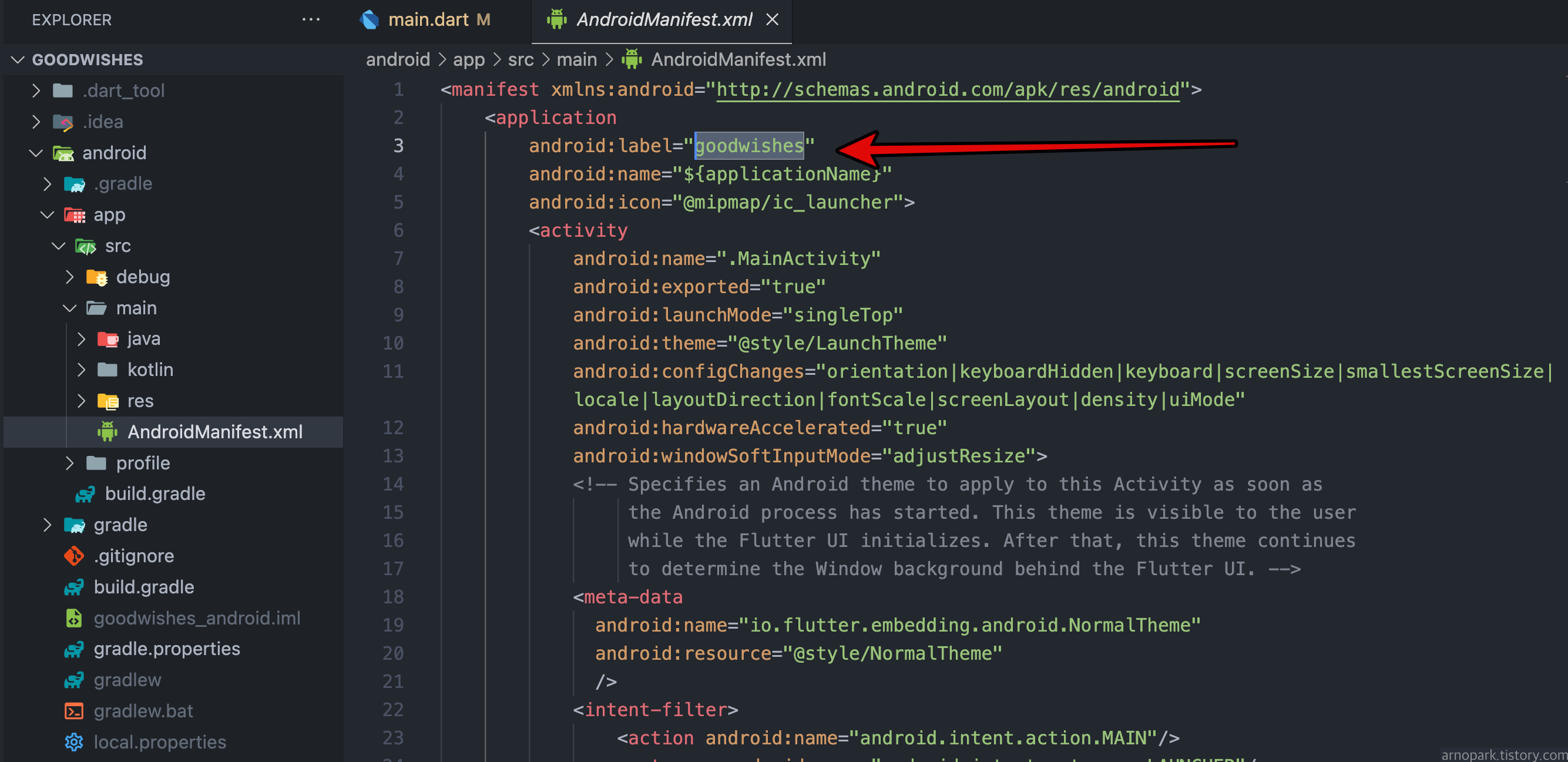Viewport: 1568px width, 762px height.
Task: Click the Explorer more actions ellipsis
Action: (310, 19)
